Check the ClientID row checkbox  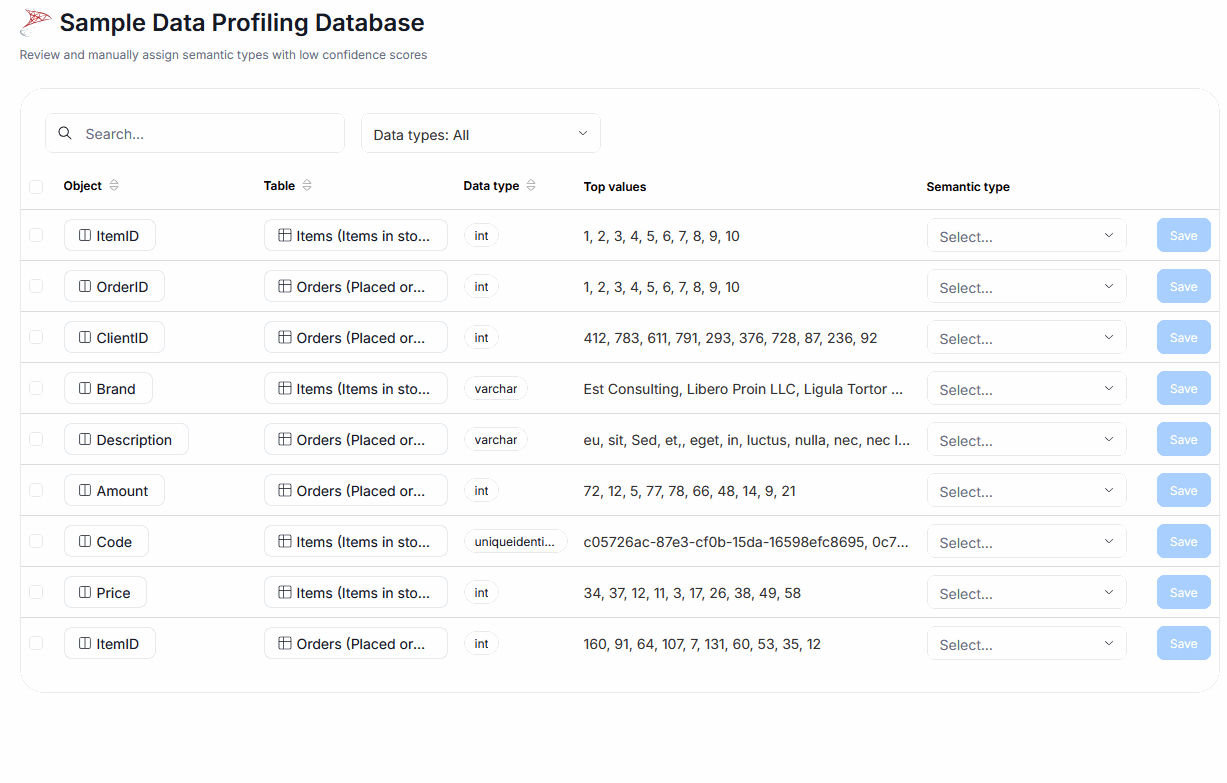36,337
